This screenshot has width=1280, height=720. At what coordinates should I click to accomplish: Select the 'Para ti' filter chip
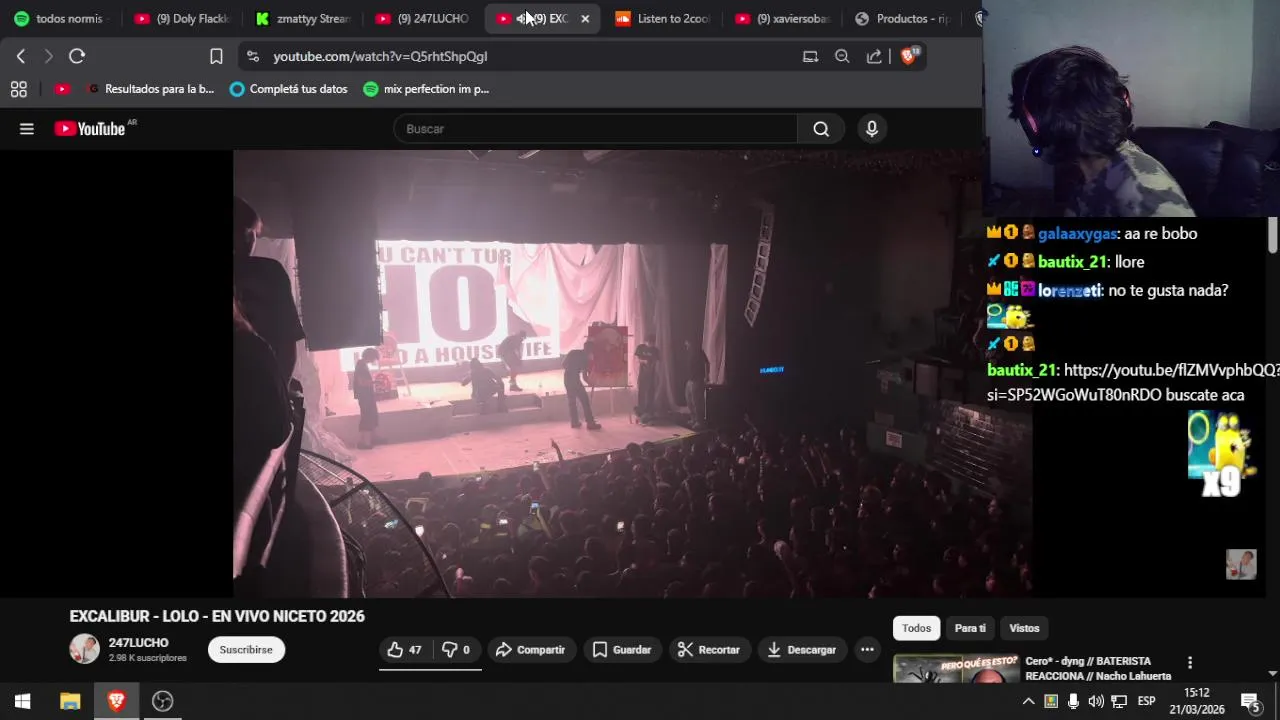970,628
